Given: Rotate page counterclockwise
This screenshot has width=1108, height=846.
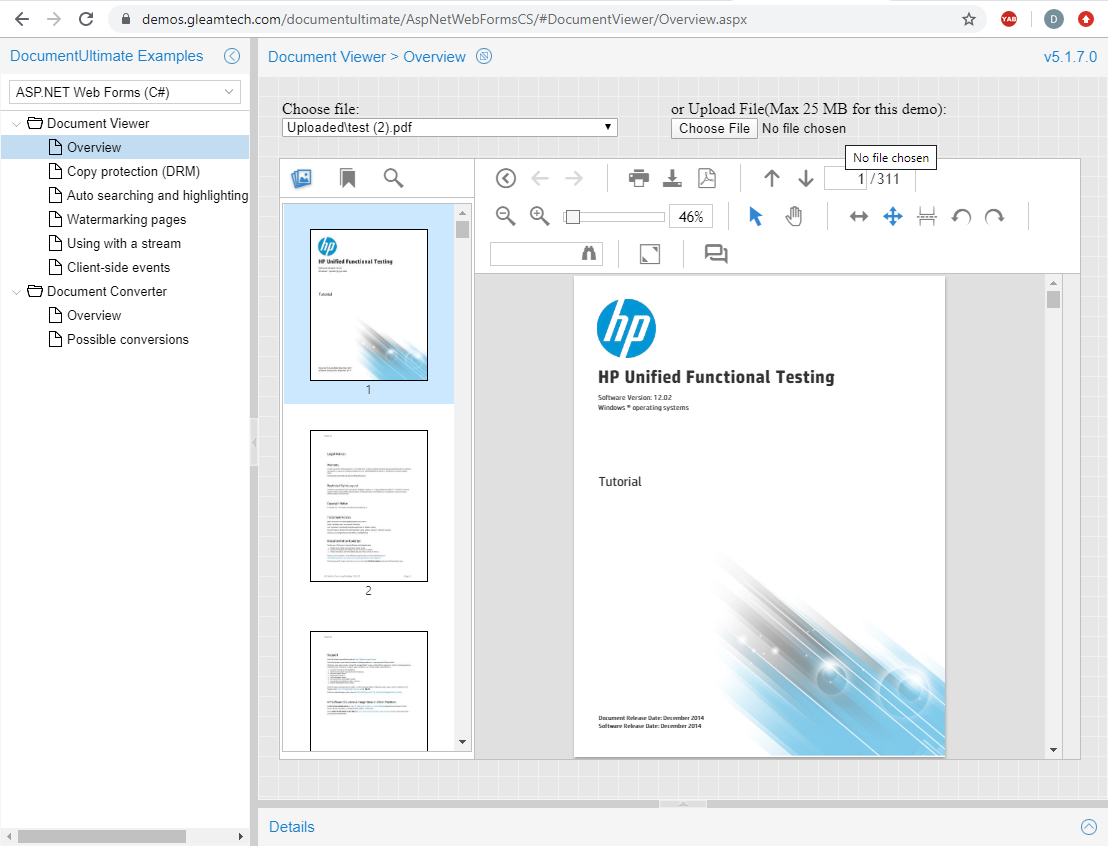Looking at the screenshot, I should (x=961, y=216).
